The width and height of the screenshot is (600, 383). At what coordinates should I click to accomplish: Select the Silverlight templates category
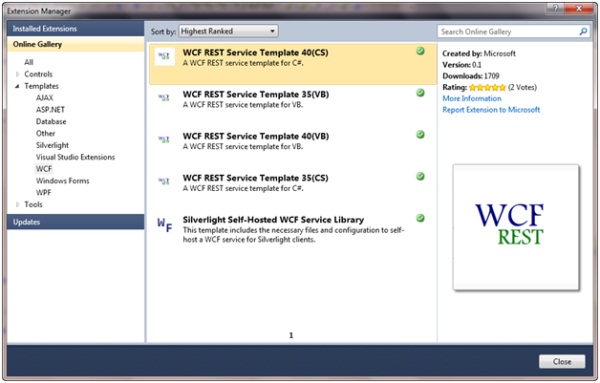tap(52, 145)
